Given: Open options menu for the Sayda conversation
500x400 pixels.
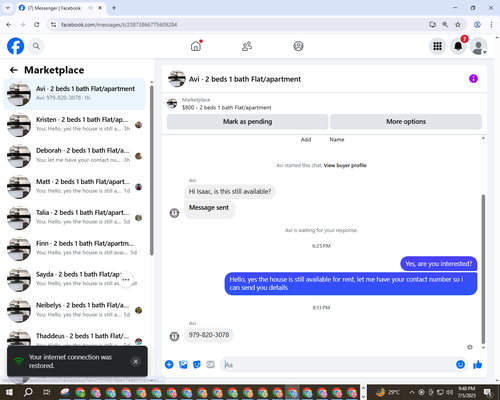Looking at the screenshot, I should [x=126, y=280].
